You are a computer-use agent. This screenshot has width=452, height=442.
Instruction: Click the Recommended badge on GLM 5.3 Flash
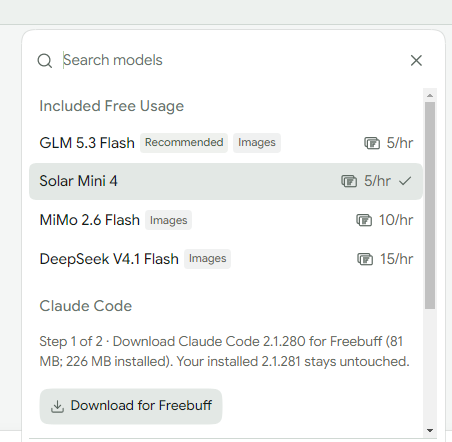tap(184, 143)
